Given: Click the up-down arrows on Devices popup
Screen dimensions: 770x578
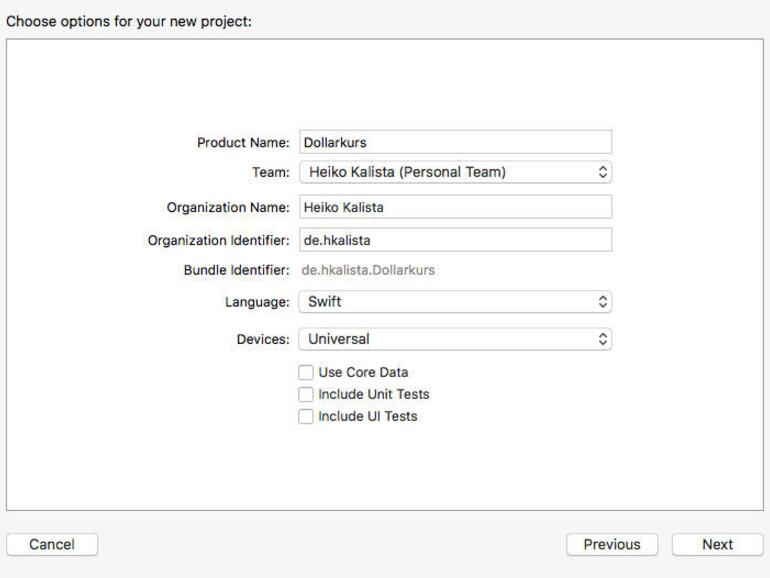Looking at the screenshot, I should click(x=602, y=339).
